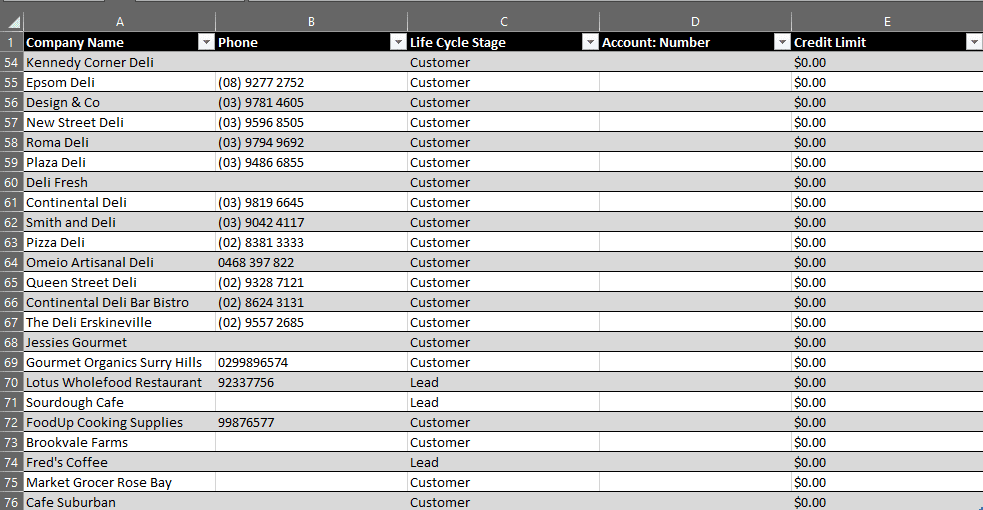
Task: Click the Select All corner triangle
Action: [12, 22]
